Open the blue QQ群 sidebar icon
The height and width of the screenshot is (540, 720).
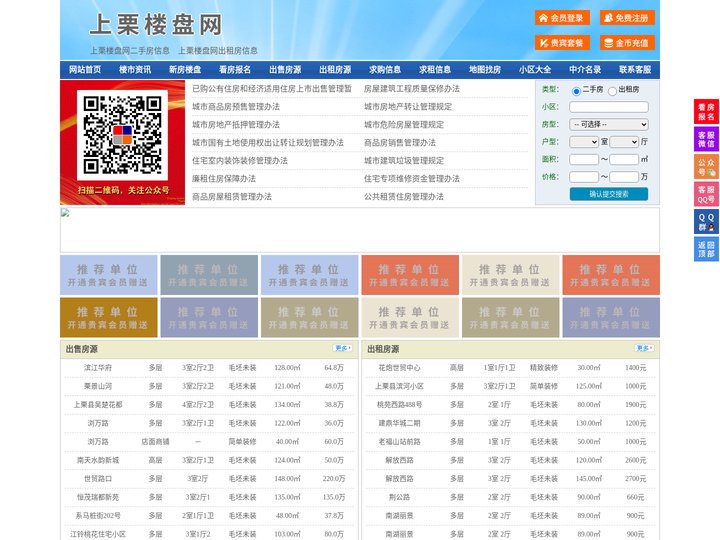click(706, 222)
